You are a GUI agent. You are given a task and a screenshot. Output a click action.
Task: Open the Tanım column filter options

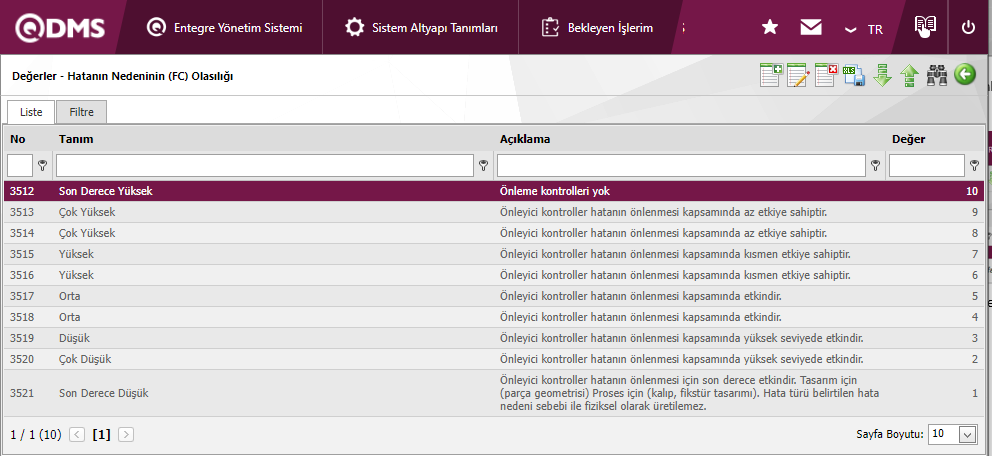[484, 166]
